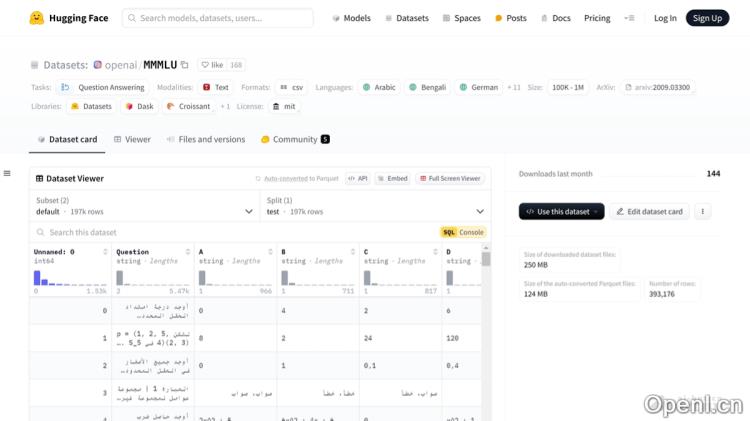The width and height of the screenshot is (750, 421).
Task: Click the Unnamed: 0 histogram bar
Action: click(38, 278)
